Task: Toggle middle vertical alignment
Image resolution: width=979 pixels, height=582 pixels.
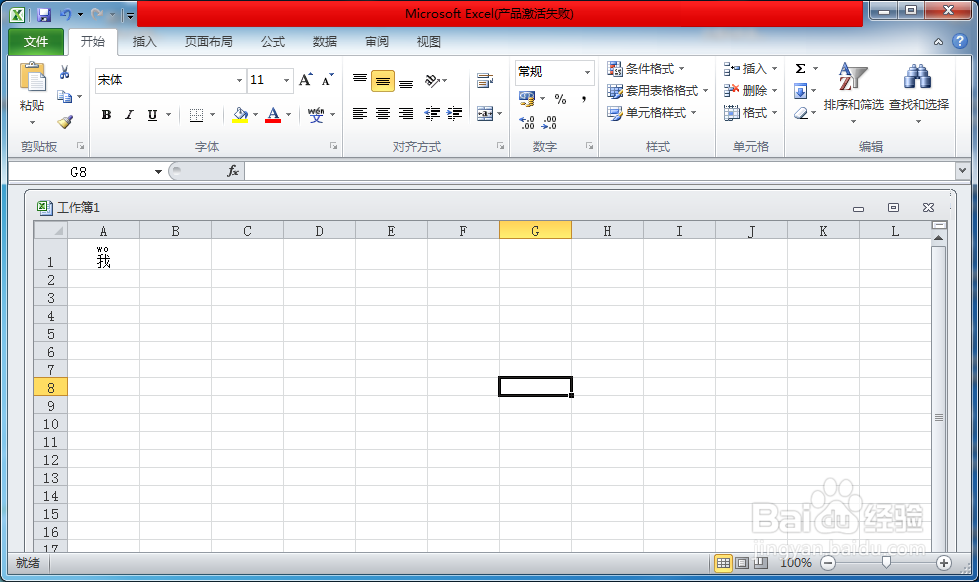Action: [383, 81]
